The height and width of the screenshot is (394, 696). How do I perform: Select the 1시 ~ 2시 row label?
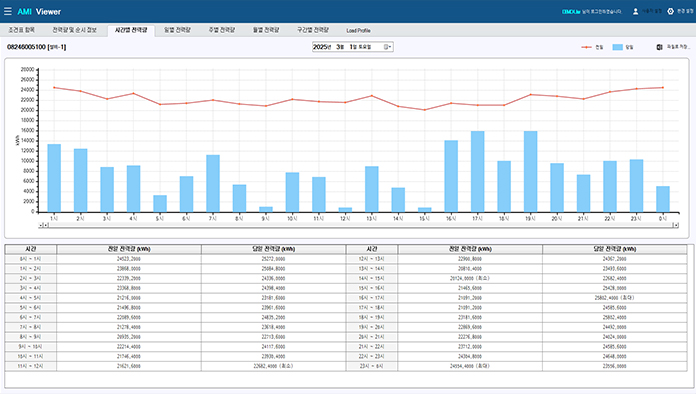31,268
